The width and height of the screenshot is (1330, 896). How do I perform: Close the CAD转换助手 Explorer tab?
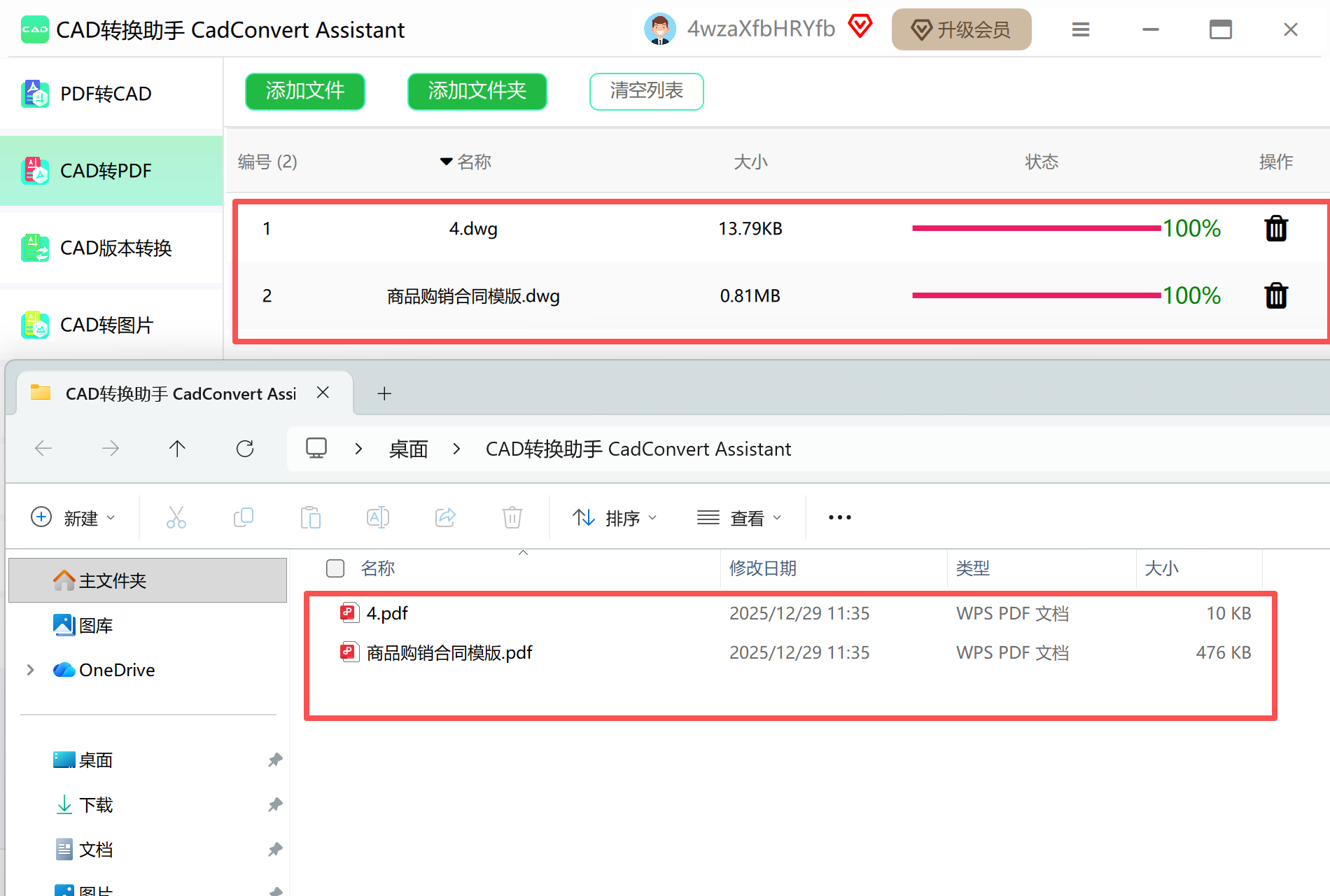click(x=323, y=393)
